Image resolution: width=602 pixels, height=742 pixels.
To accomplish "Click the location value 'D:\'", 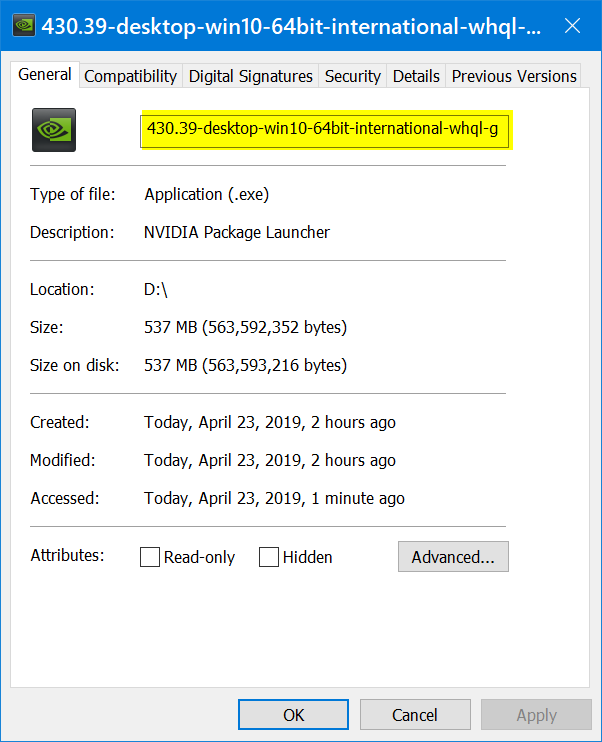I will 156,289.
